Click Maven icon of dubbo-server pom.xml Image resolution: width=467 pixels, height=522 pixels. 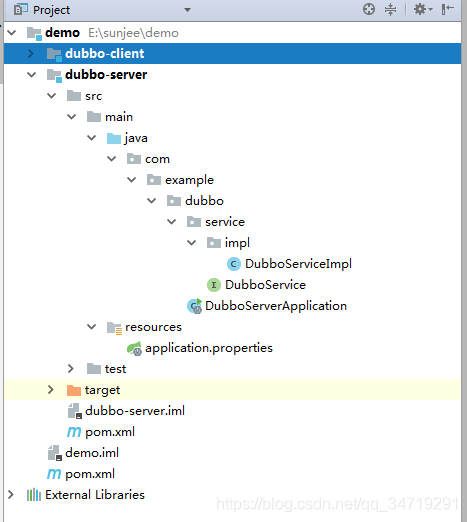(x=74, y=432)
